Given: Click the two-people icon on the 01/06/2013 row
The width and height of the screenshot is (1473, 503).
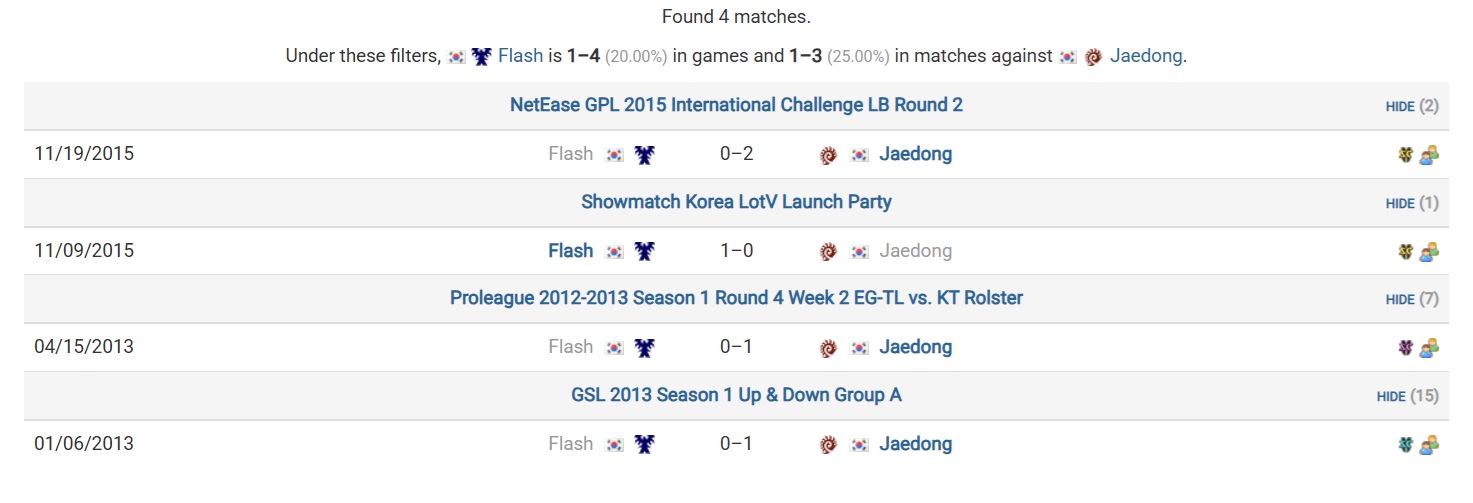Looking at the screenshot, I should (x=1429, y=444).
